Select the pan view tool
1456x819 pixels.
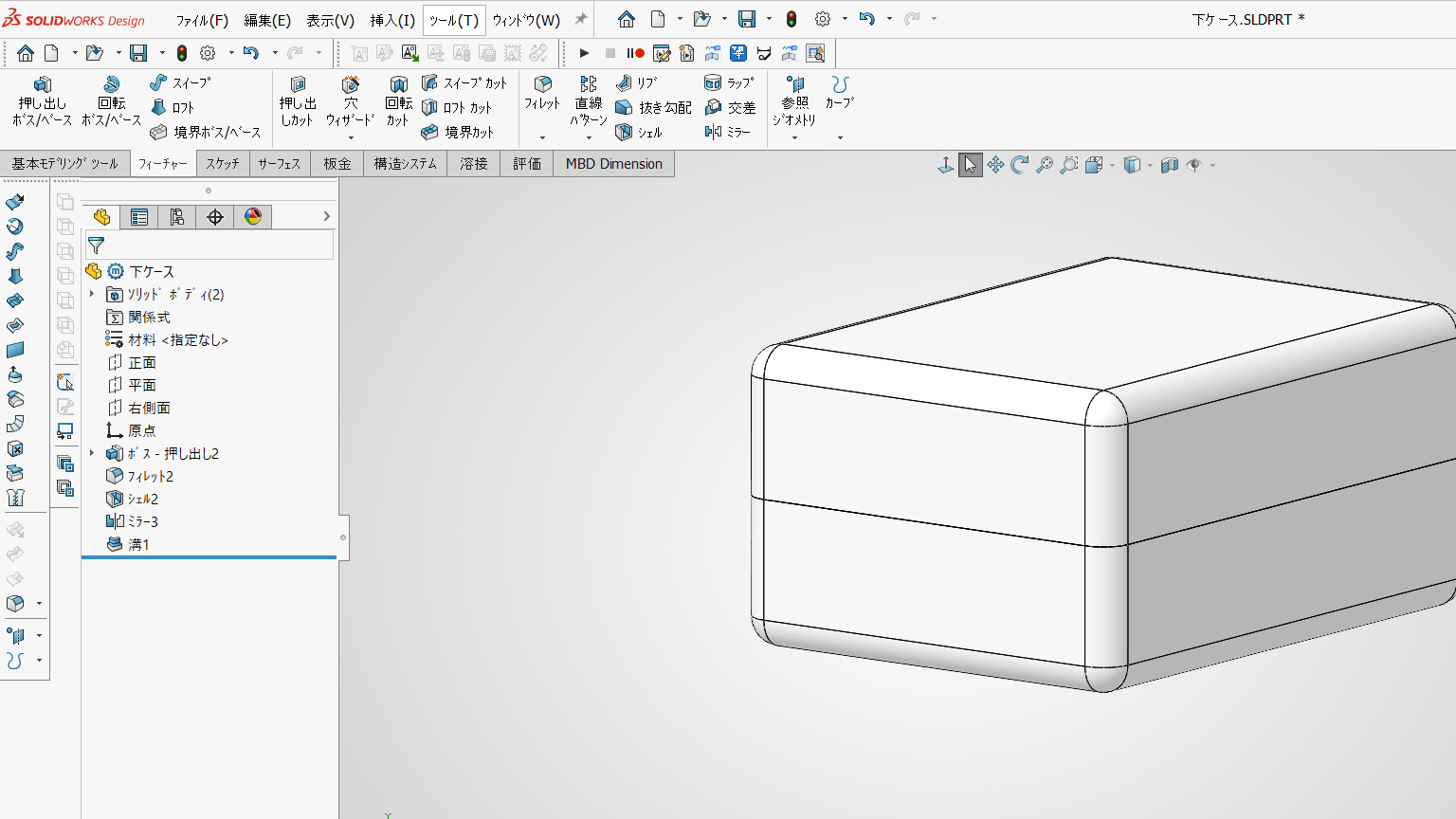(995, 165)
